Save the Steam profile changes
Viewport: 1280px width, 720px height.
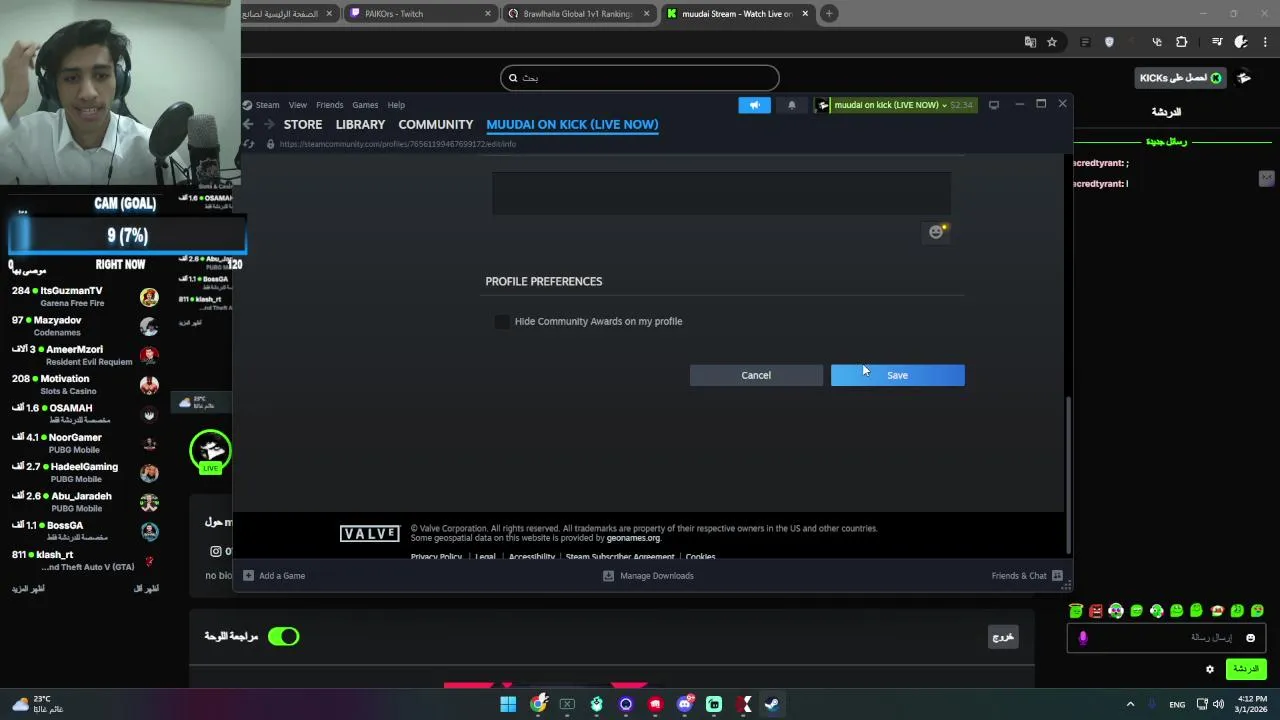898,375
